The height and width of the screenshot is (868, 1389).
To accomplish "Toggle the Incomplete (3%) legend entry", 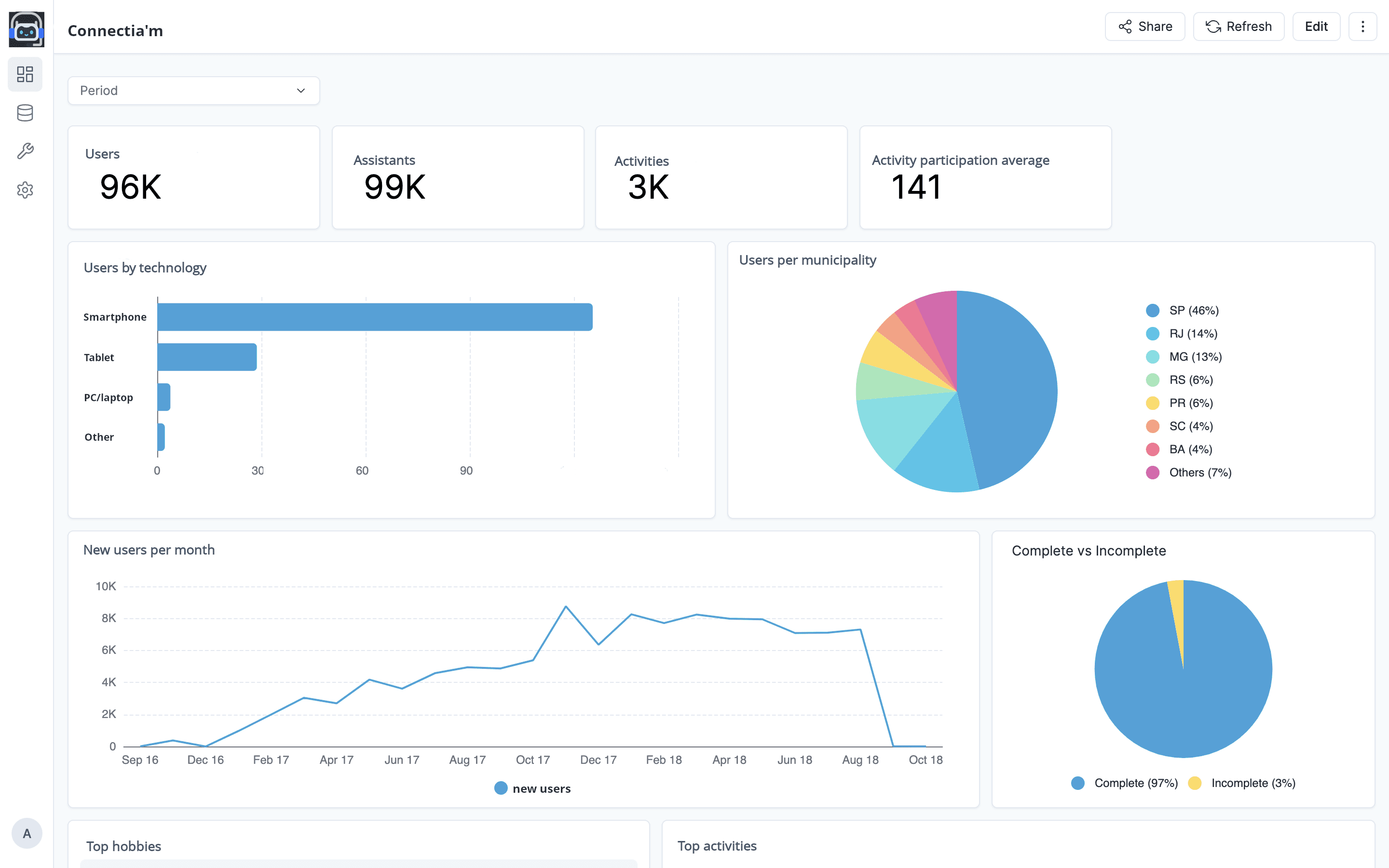I will click(1242, 783).
